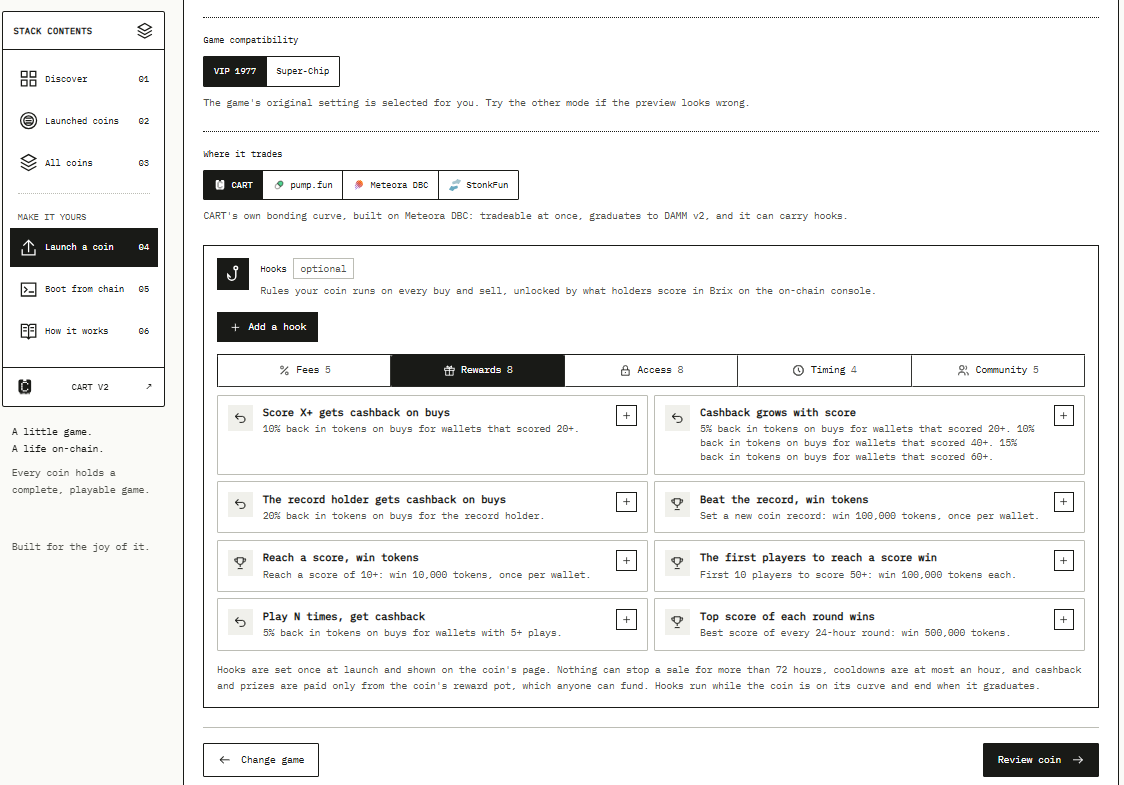
Task: Add the record holder gets cashback hook
Action: click(x=626, y=502)
